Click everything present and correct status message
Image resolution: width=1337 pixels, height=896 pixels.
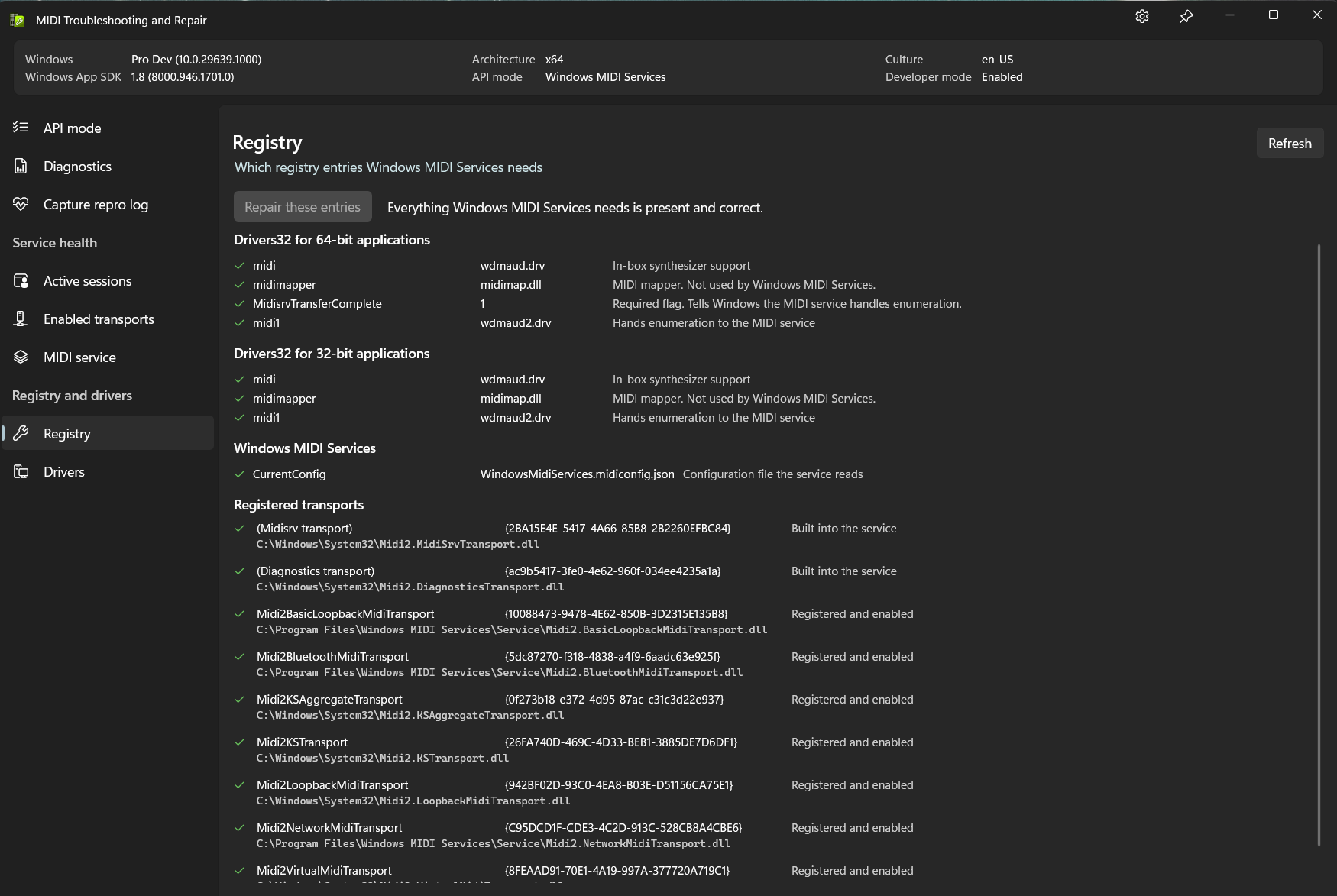575,208
